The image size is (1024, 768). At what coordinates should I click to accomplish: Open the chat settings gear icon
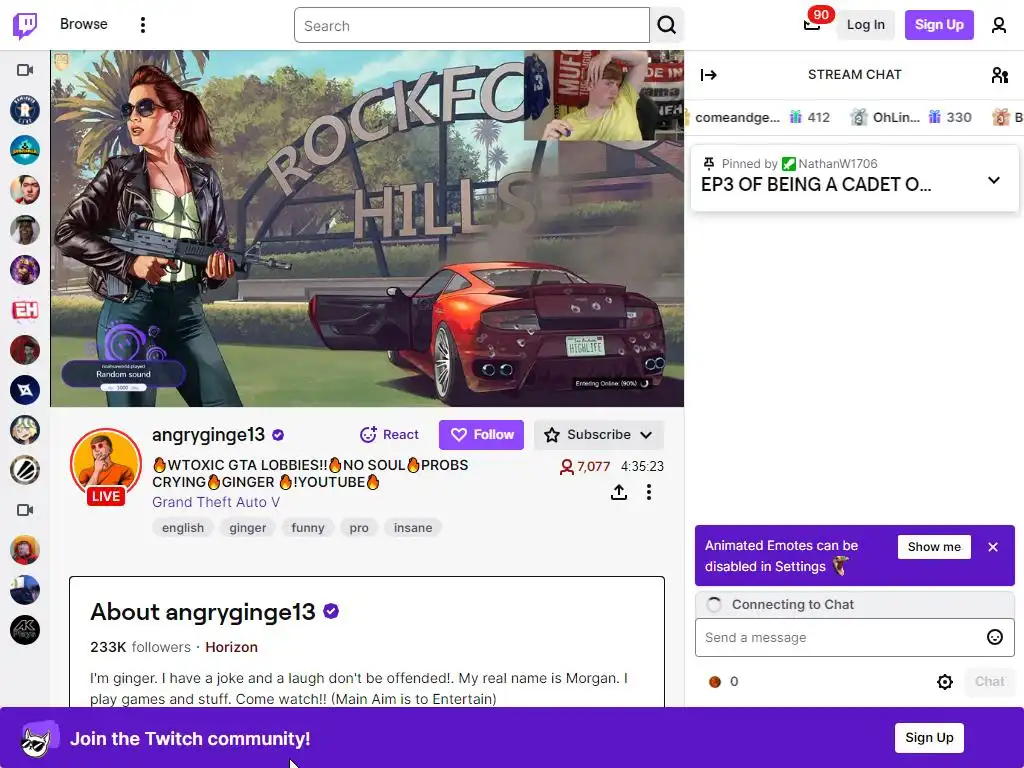tap(944, 682)
